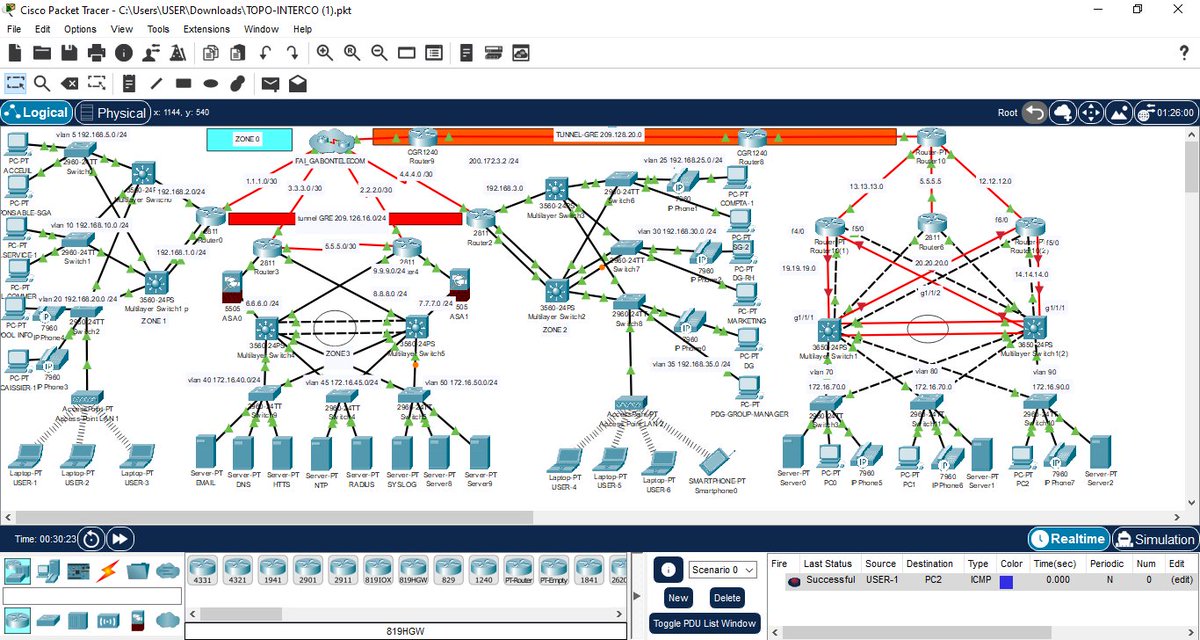Pick the 4331 router device
Image resolution: width=1200 pixels, height=640 pixels.
[x=203, y=571]
